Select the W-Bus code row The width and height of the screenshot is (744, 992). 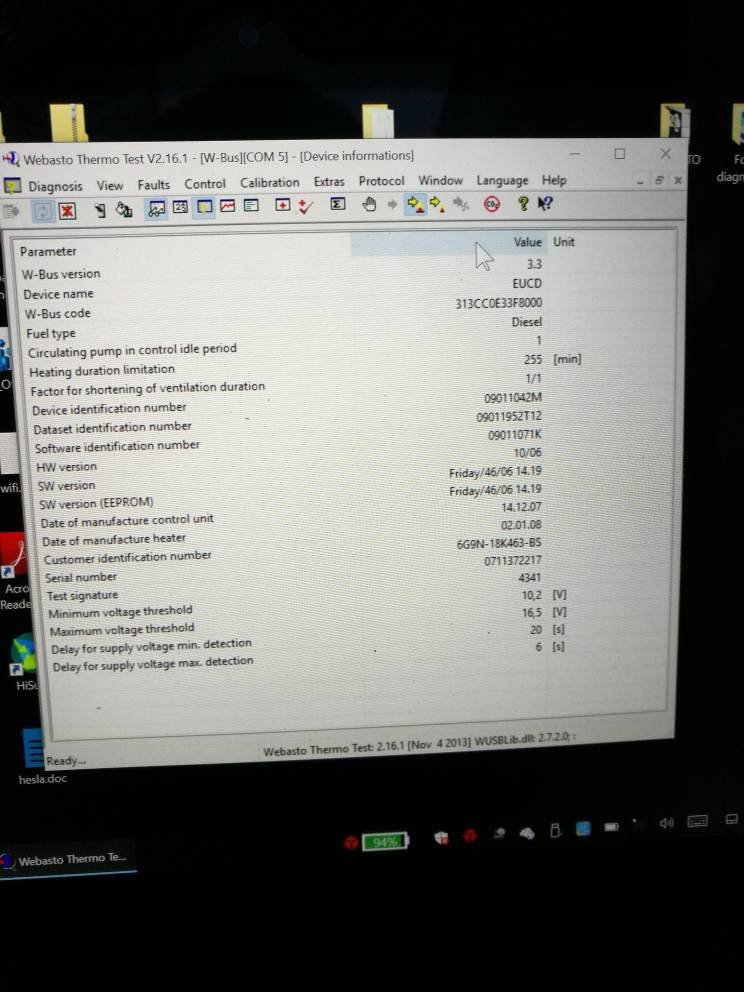click(x=57, y=314)
